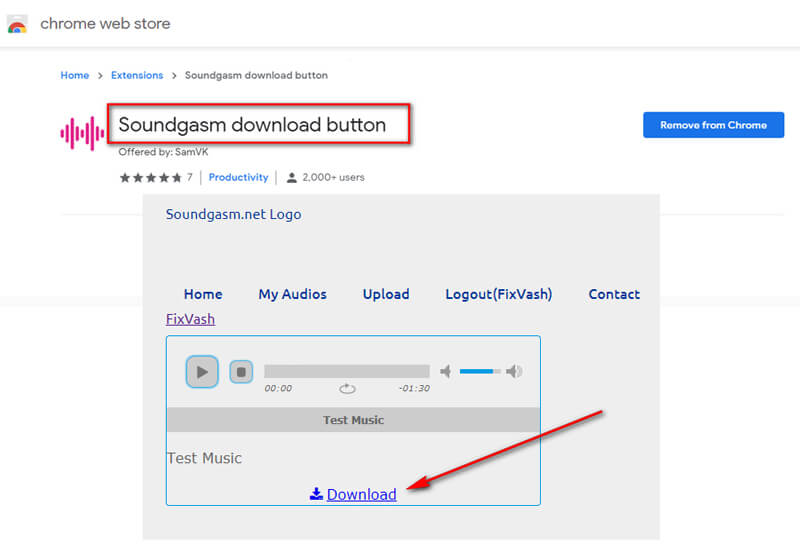This screenshot has height=549, width=800.
Task: Open the FixVash user link
Action: tap(190, 319)
